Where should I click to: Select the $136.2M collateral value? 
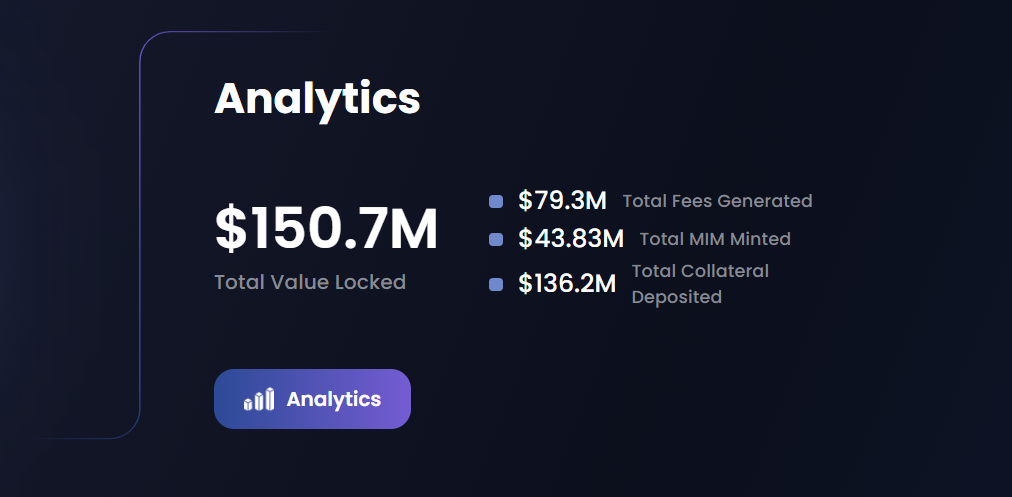tap(567, 283)
